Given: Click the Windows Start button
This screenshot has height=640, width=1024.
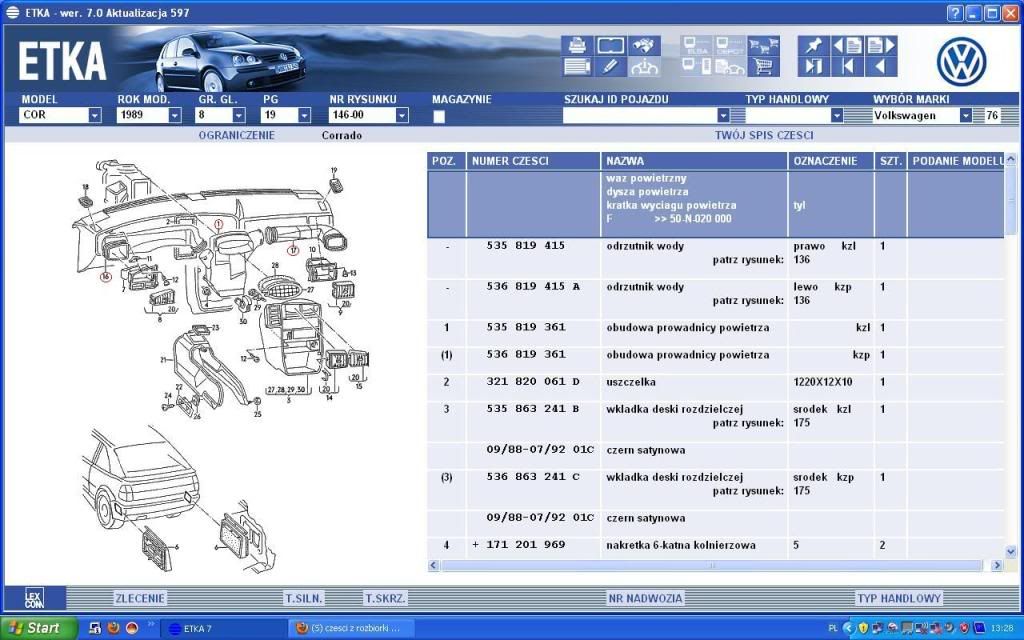Looking at the screenshot, I should click(38, 628).
